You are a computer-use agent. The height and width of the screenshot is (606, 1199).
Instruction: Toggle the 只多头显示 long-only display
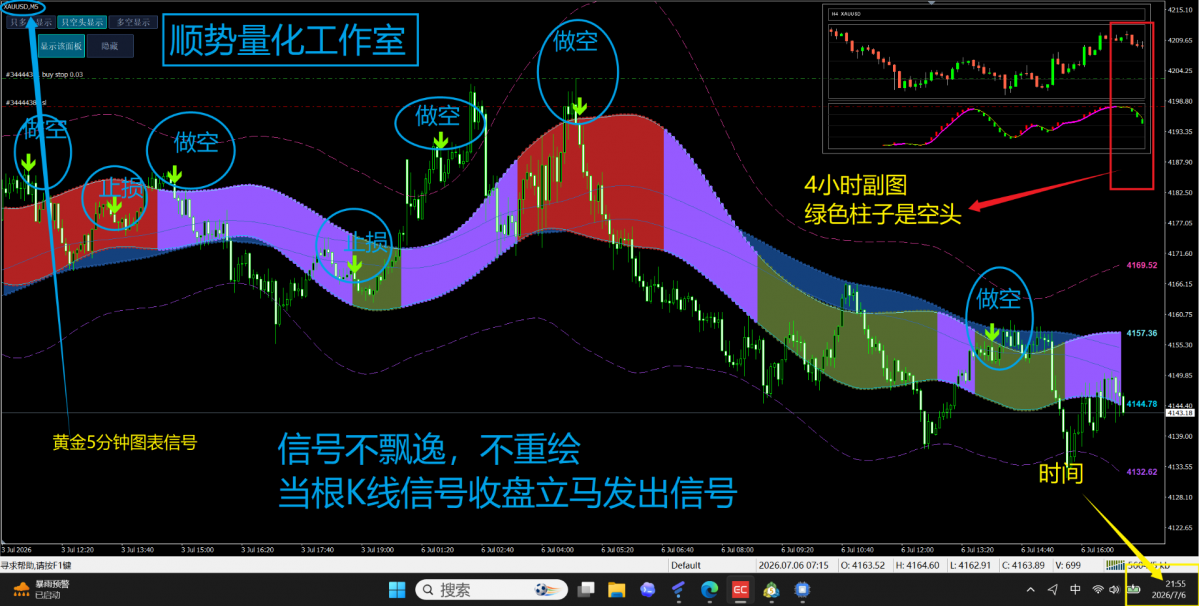tap(31, 22)
